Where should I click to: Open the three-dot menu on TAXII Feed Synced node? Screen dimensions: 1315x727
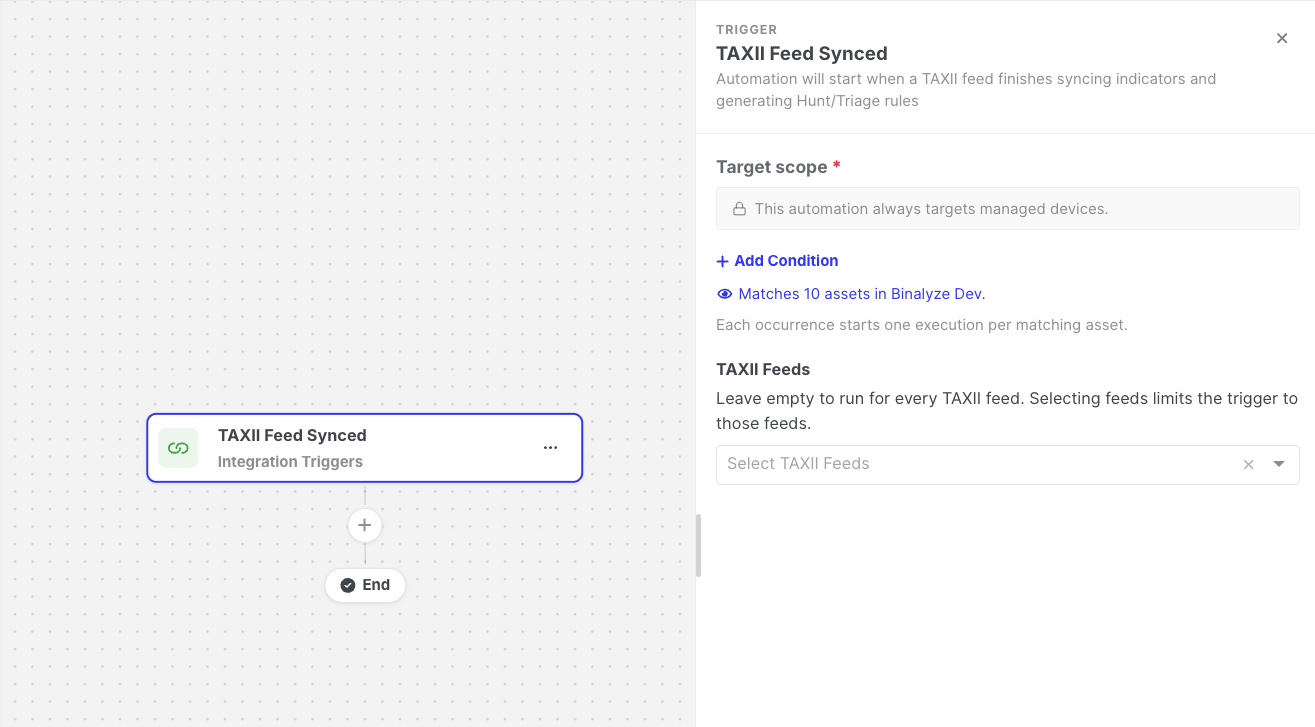pyautogui.click(x=550, y=448)
